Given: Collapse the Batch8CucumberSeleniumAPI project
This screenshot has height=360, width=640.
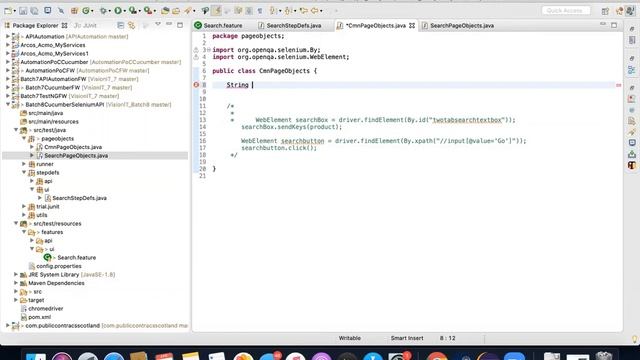Looking at the screenshot, I should 8,104.
